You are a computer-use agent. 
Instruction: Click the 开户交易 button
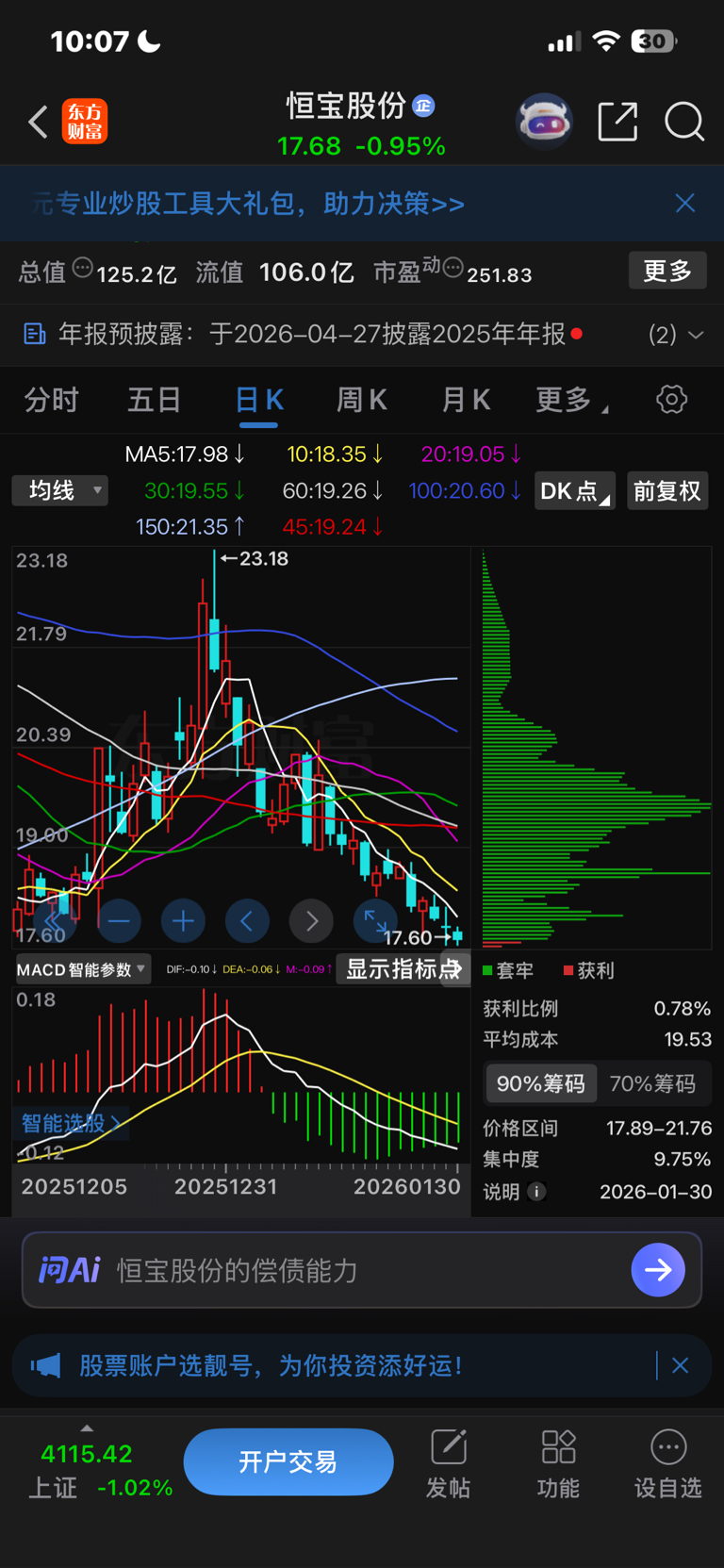(288, 1461)
